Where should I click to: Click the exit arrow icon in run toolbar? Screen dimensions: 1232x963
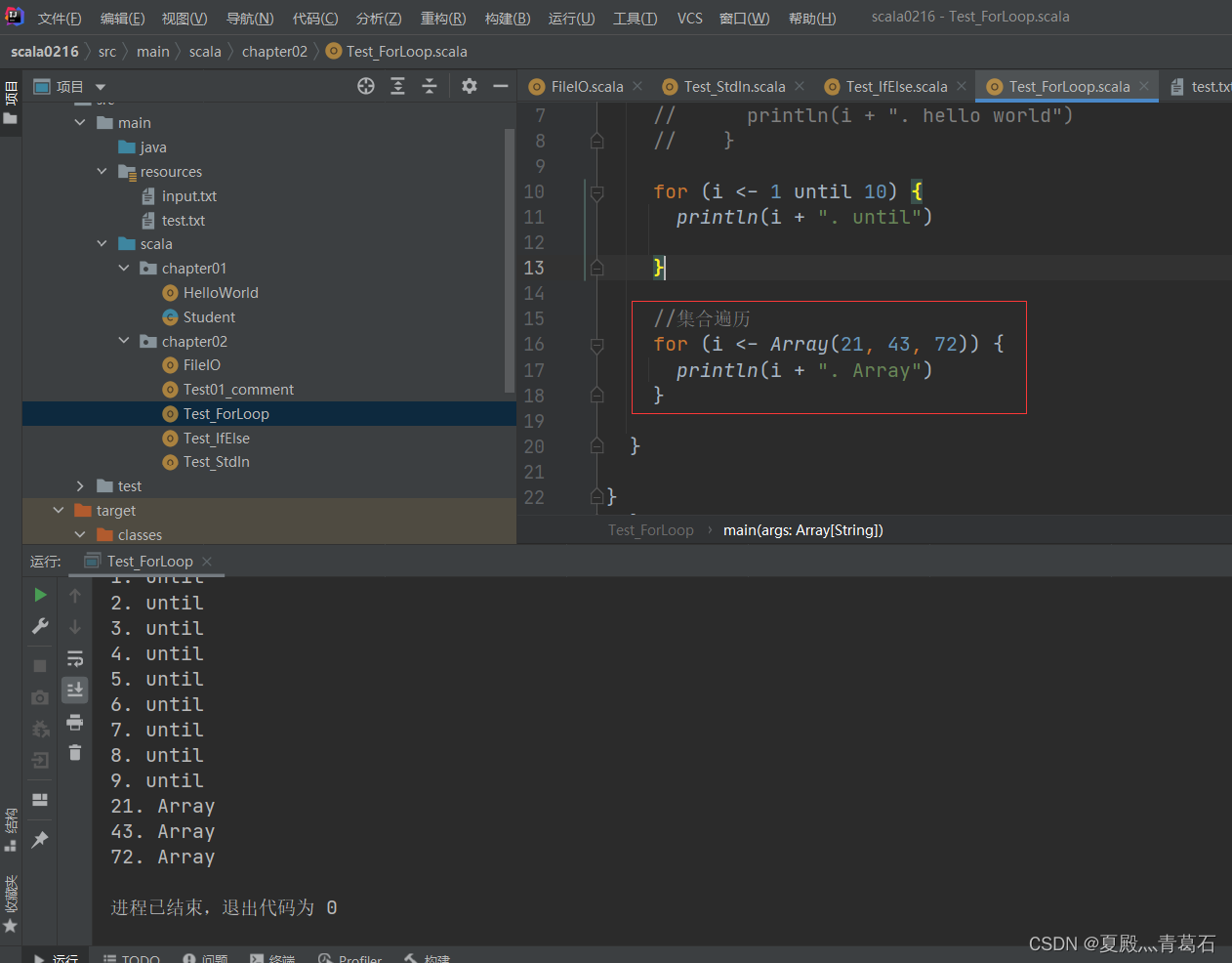point(40,760)
